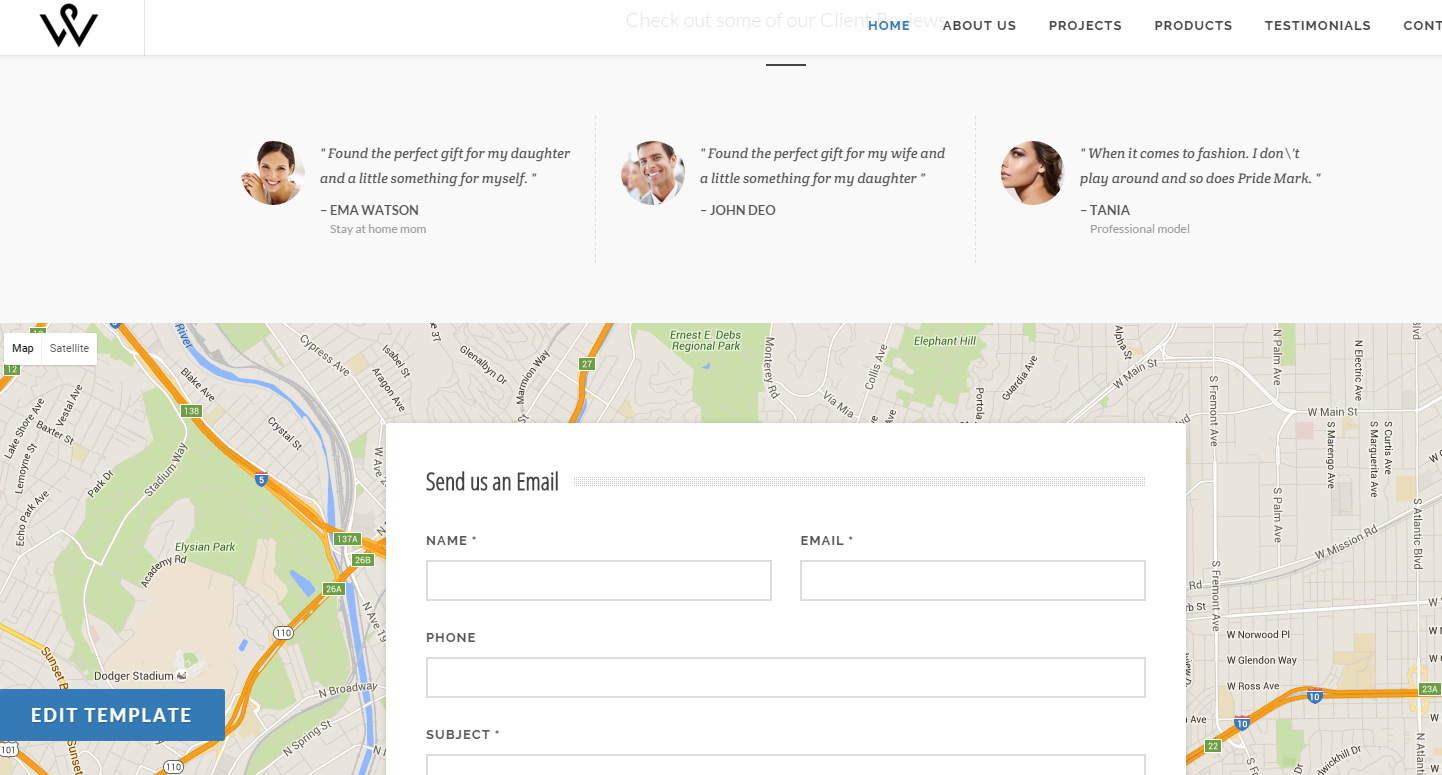Select the HOME navigation link
This screenshot has width=1442, height=775.
click(888, 25)
